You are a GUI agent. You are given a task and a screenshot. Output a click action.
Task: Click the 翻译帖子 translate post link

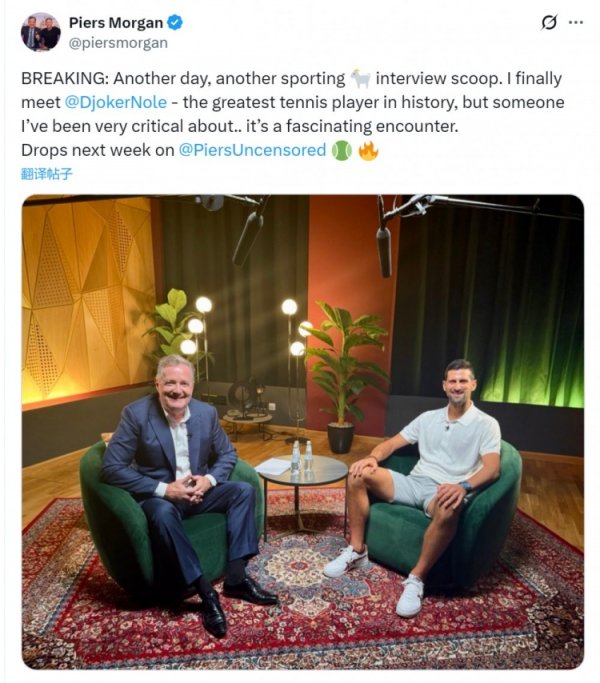point(46,174)
